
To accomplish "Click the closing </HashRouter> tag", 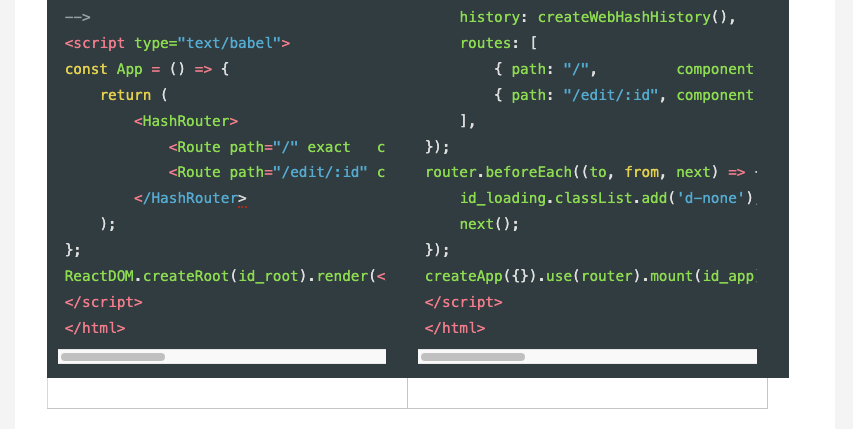I will 190,198.
